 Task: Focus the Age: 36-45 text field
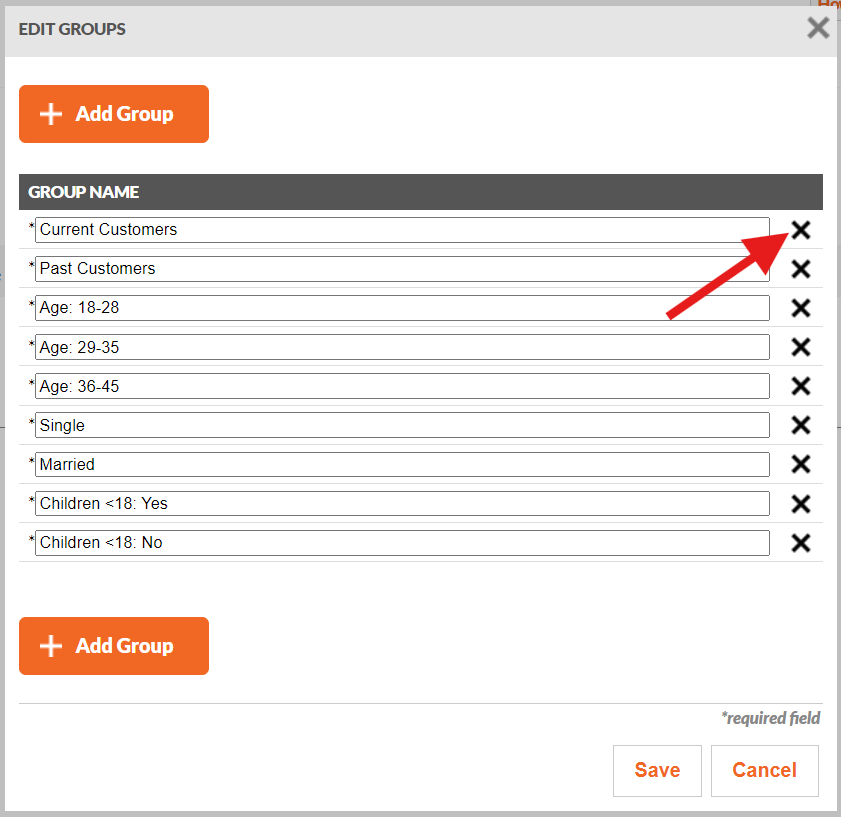point(402,386)
